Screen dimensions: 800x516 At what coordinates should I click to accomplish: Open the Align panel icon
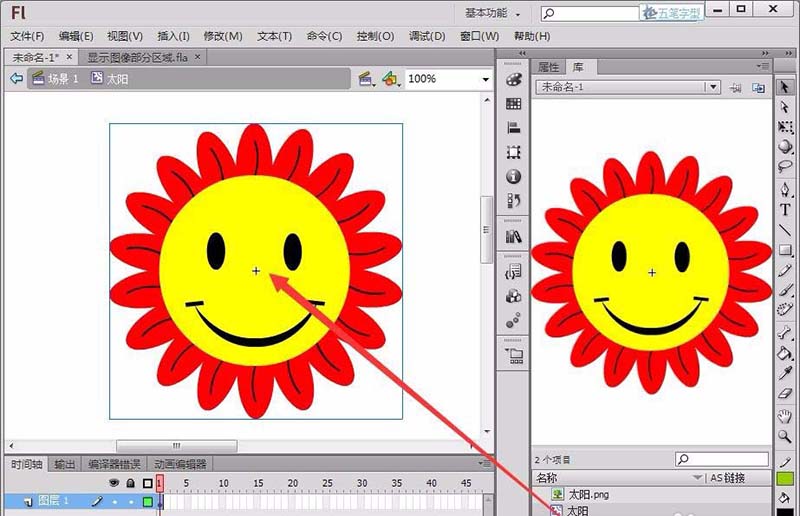tap(513, 128)
